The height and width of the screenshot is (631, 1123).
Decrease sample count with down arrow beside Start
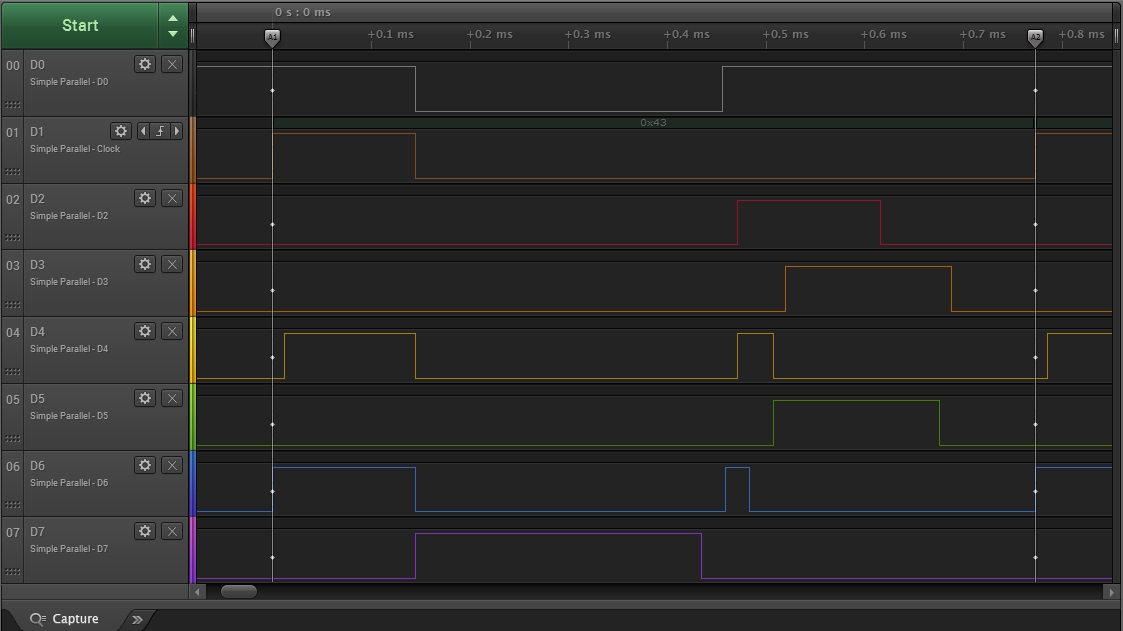(x=173, y=34)
